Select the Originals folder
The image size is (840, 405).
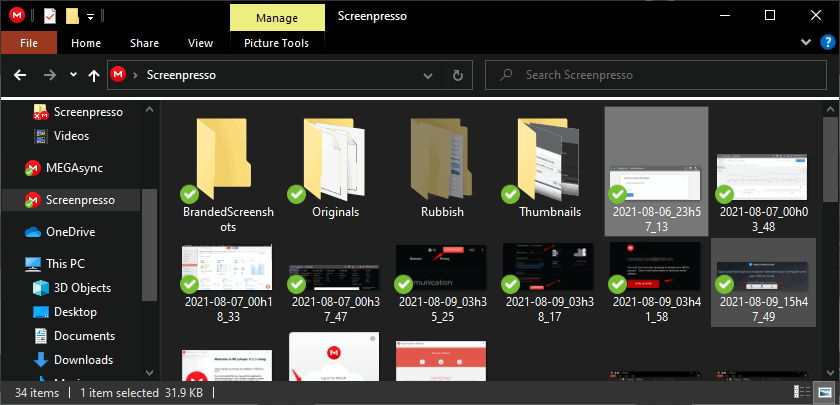point(335,169)
